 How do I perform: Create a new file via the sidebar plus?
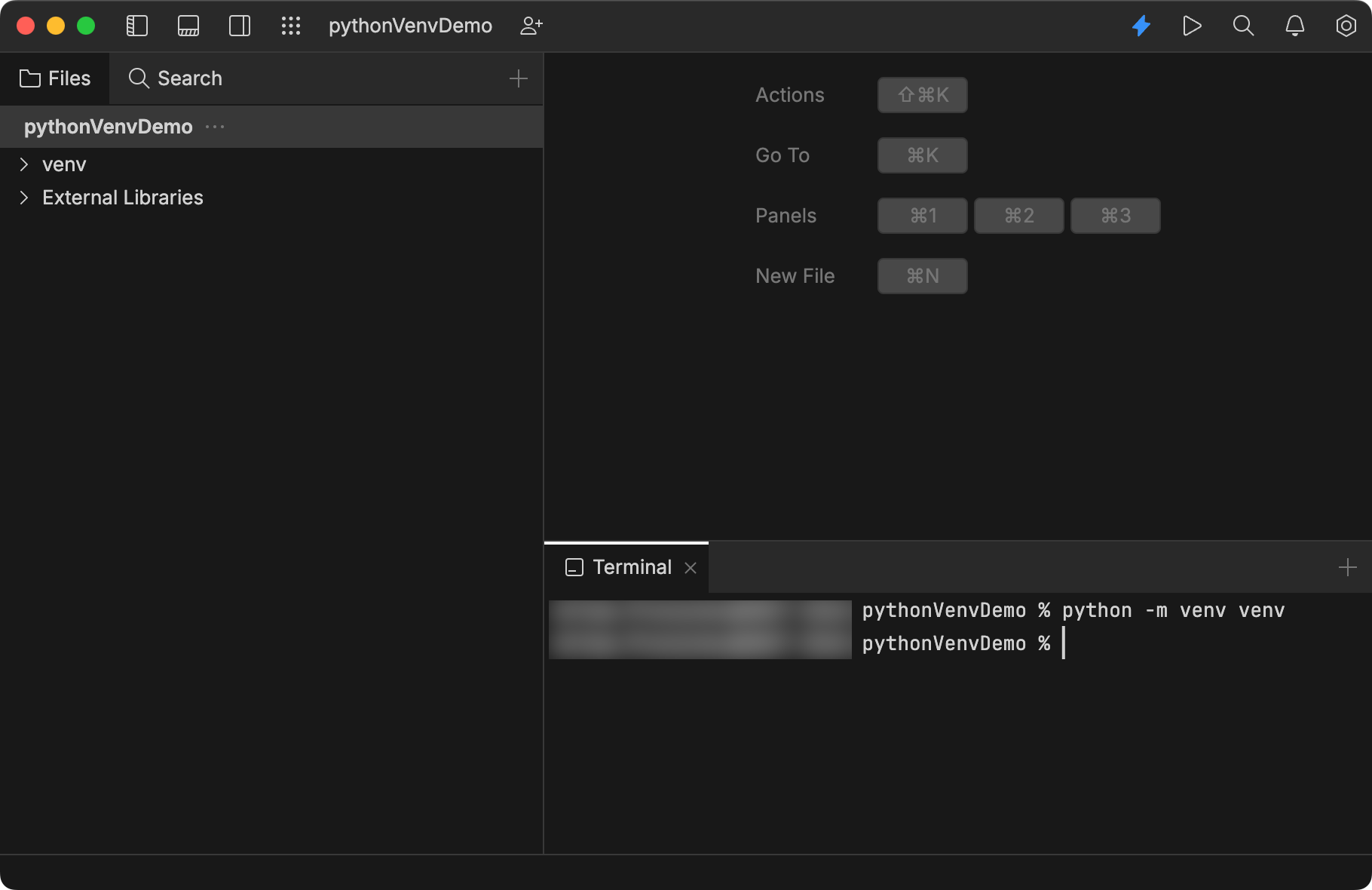pos(519,78)
